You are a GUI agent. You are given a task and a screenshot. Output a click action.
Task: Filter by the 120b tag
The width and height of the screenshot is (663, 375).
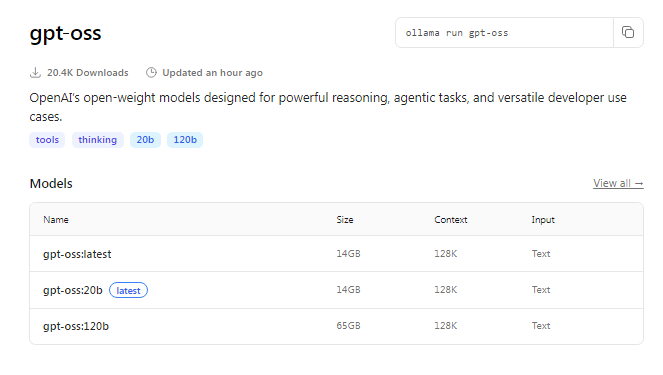tap(185, 140)
